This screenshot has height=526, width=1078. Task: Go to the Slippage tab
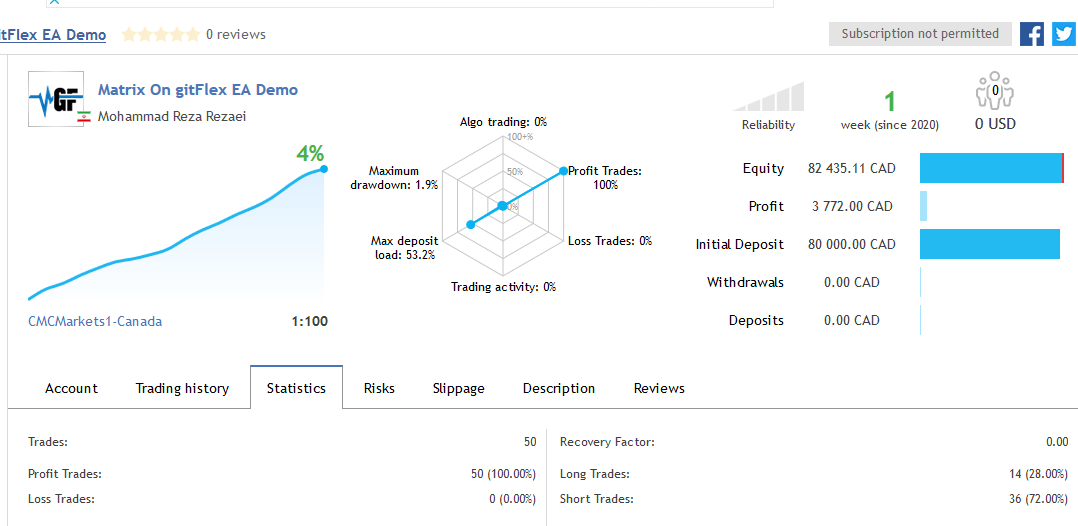tap(458, 388)
